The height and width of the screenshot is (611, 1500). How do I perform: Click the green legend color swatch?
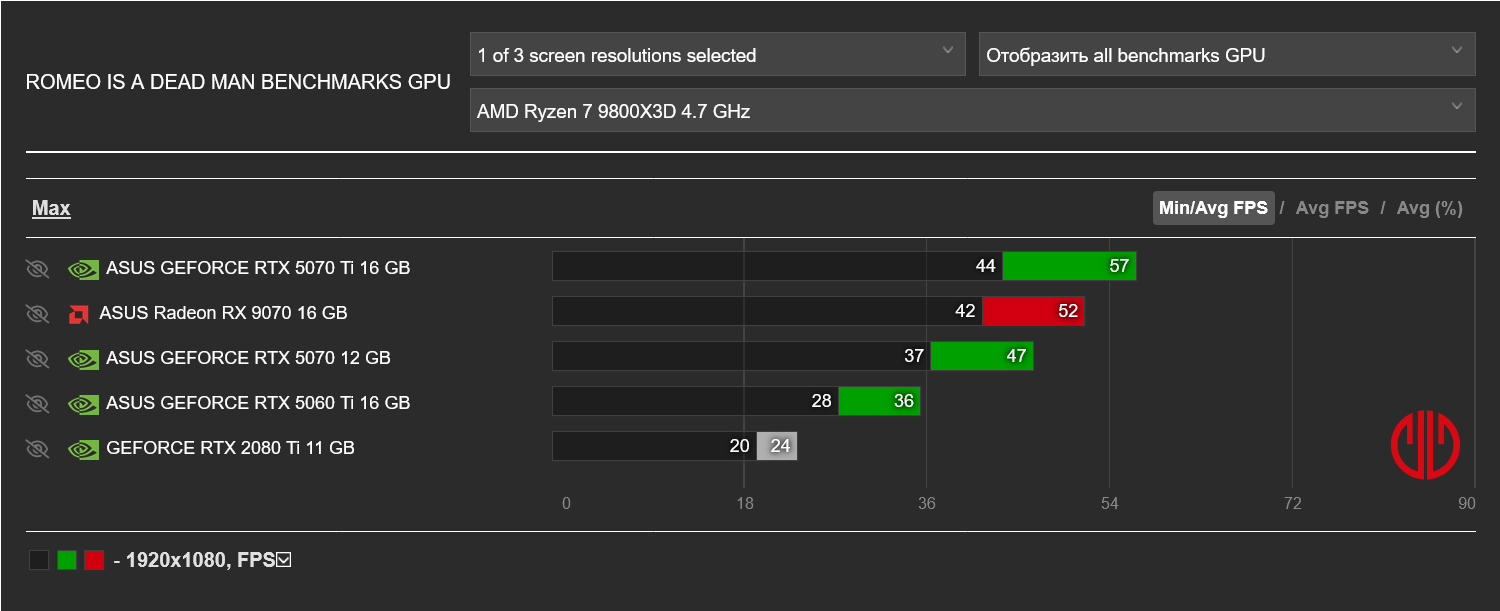coord(67,560)
